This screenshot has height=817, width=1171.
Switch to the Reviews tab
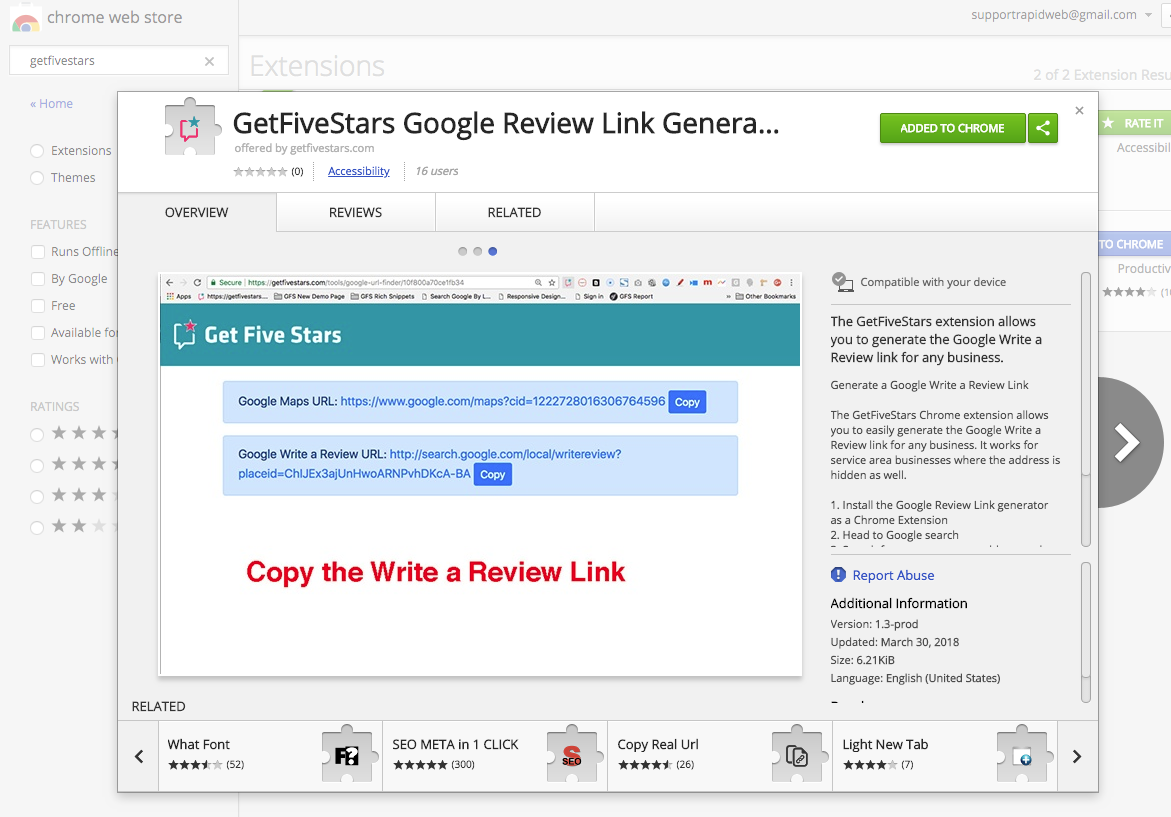355,213
